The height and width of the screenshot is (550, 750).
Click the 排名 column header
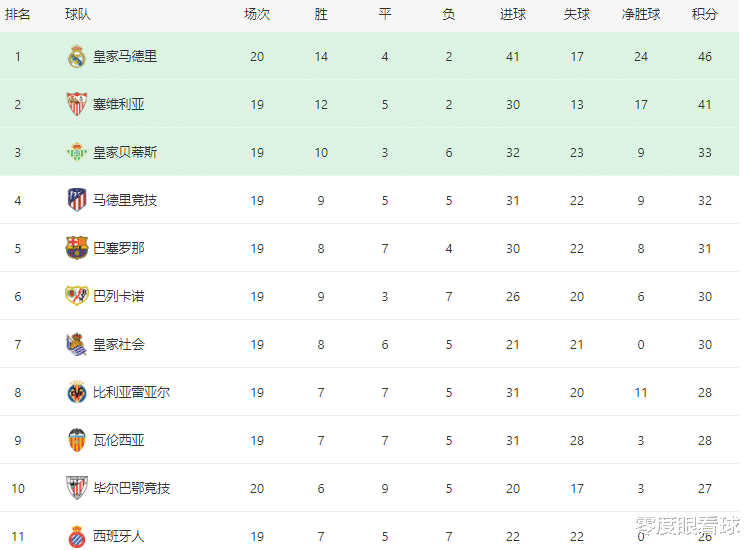18,14
